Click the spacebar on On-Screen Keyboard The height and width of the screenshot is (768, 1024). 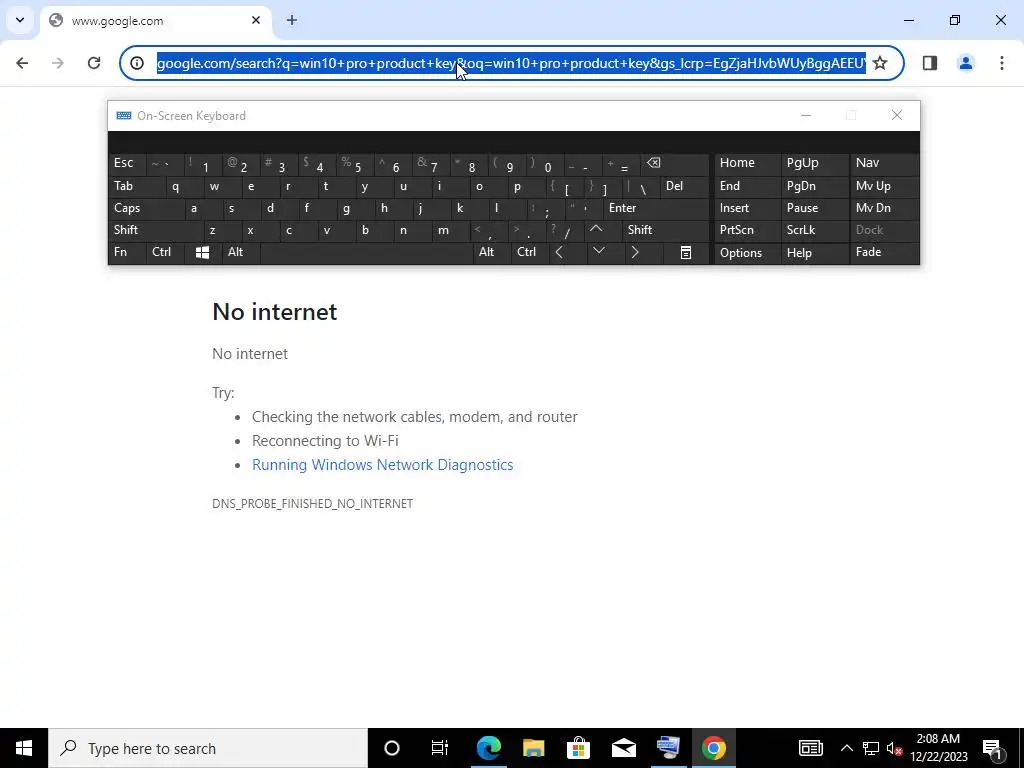[x=366, y=253]
